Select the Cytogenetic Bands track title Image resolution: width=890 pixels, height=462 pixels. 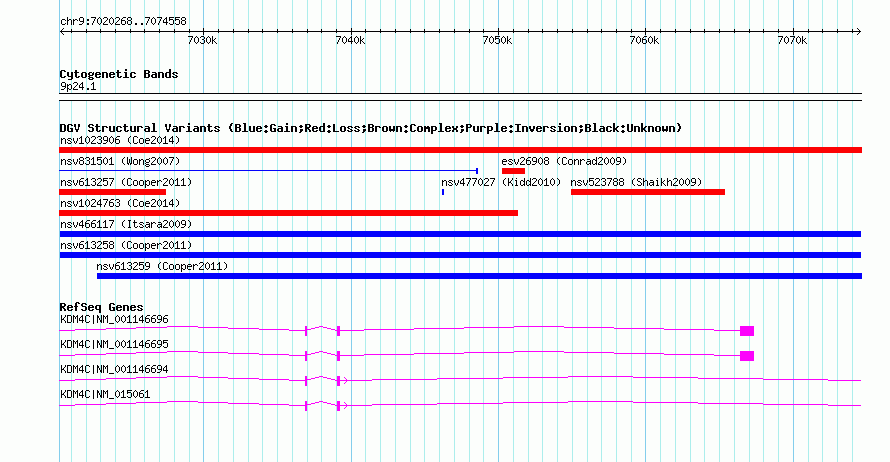pos(119,74)
